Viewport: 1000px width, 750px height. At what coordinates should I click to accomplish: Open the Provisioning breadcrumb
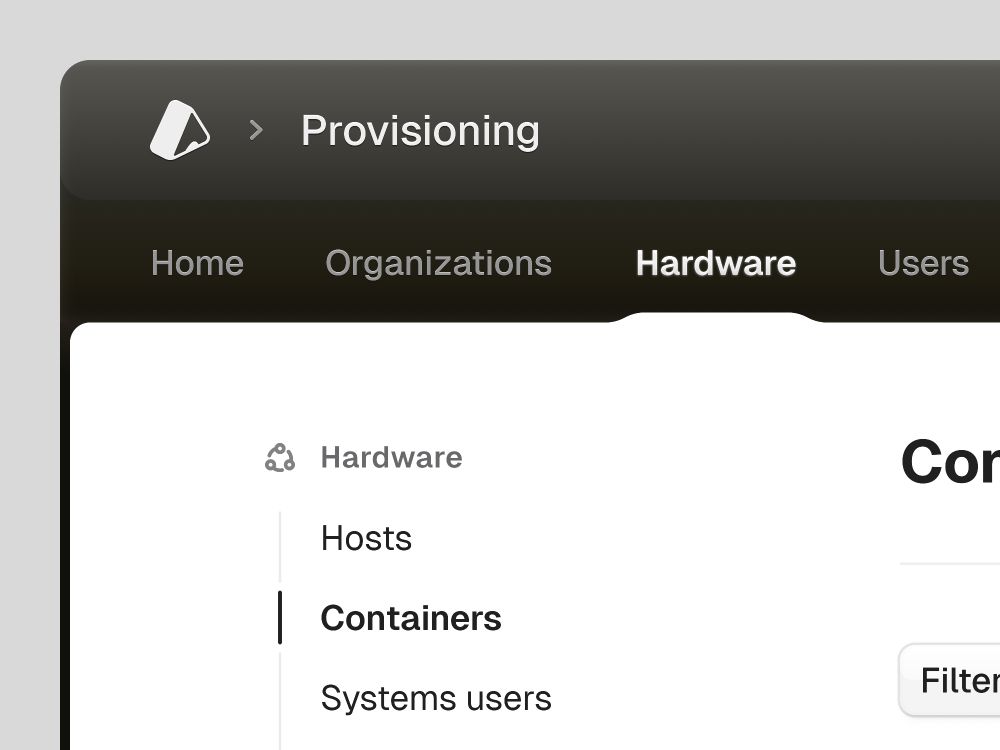click(420, 131)
